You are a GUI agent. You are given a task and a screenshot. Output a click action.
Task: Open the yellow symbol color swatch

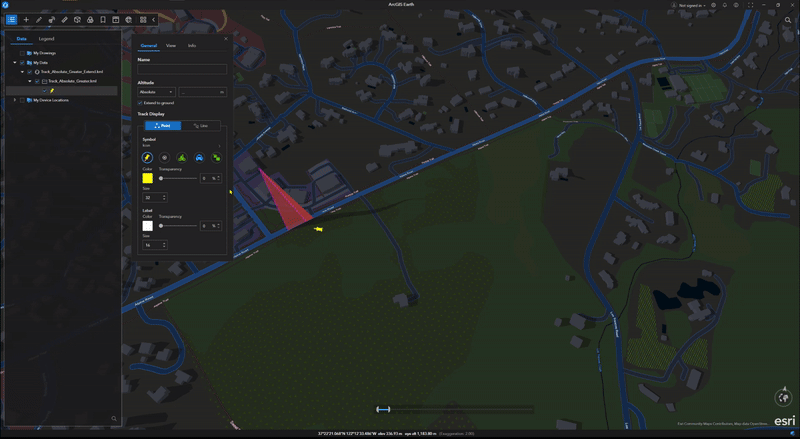(x=147, y=178)
